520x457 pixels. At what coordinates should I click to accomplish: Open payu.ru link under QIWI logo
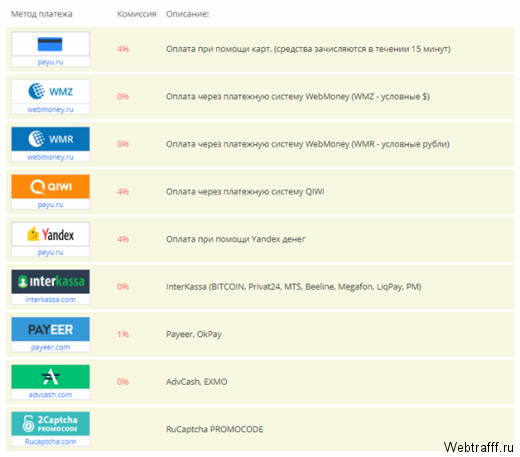(50, 205)
